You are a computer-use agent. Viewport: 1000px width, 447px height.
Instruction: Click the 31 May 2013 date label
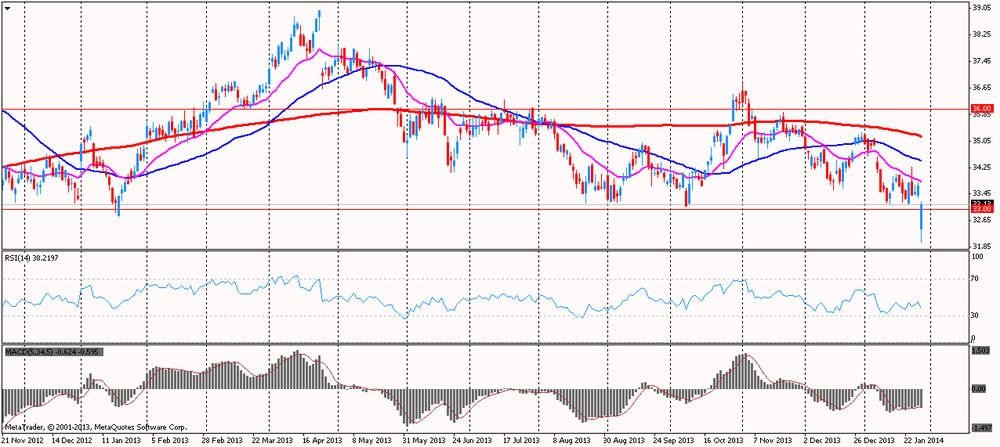tap(422, 440)
